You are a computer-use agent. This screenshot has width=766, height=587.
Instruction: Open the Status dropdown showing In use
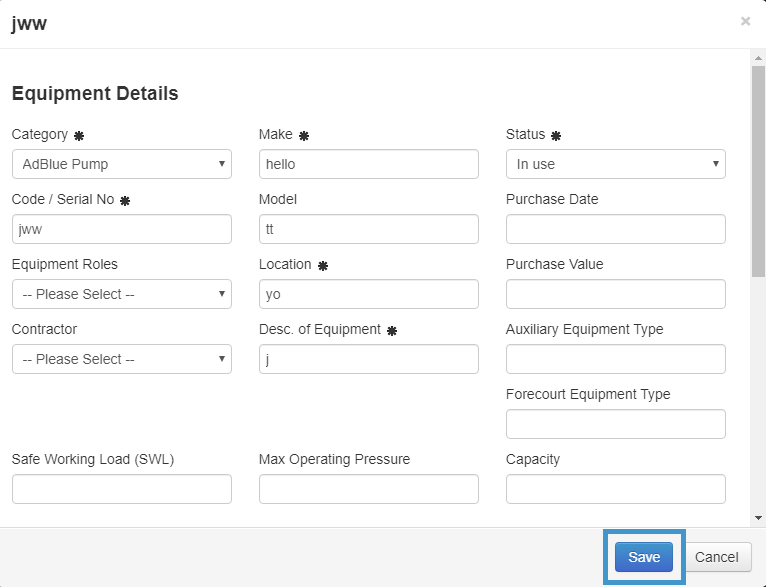(x=616, y=164)
